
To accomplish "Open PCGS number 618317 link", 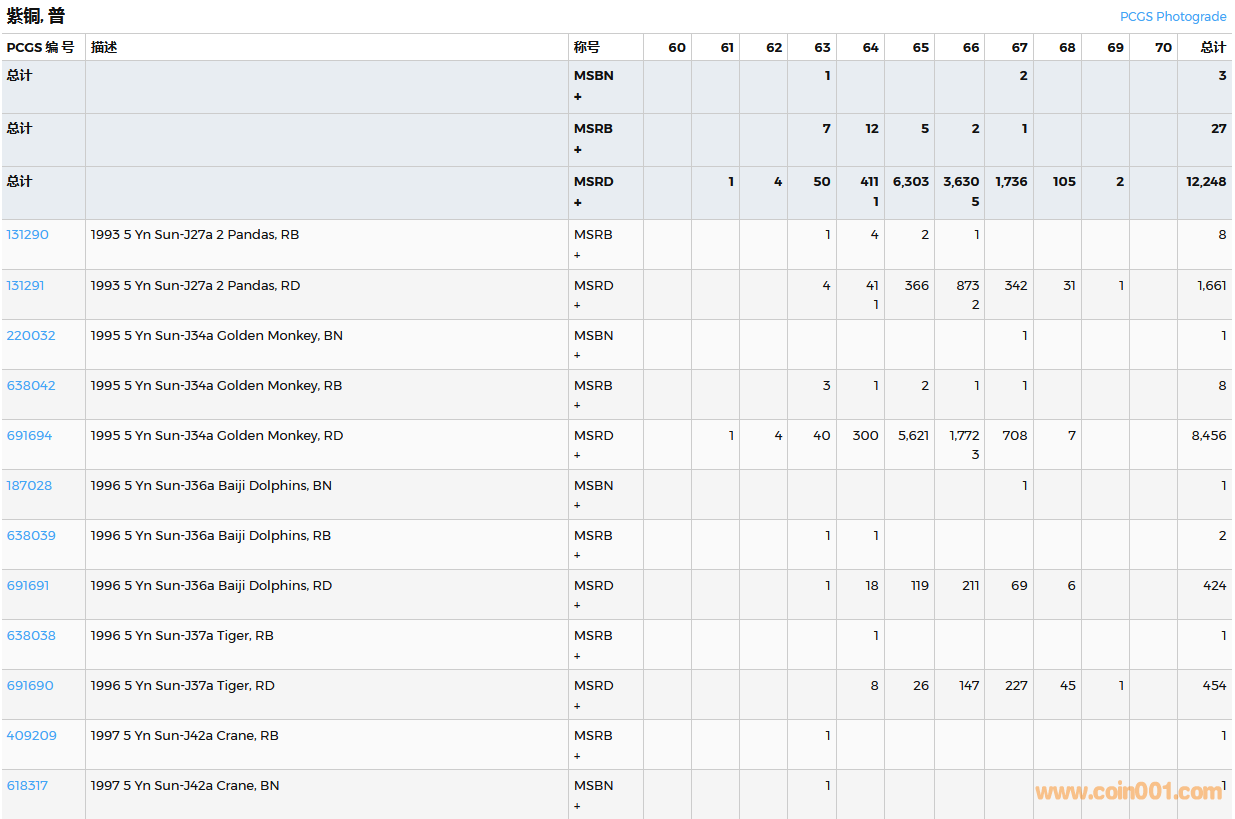I will click(27, 786).
